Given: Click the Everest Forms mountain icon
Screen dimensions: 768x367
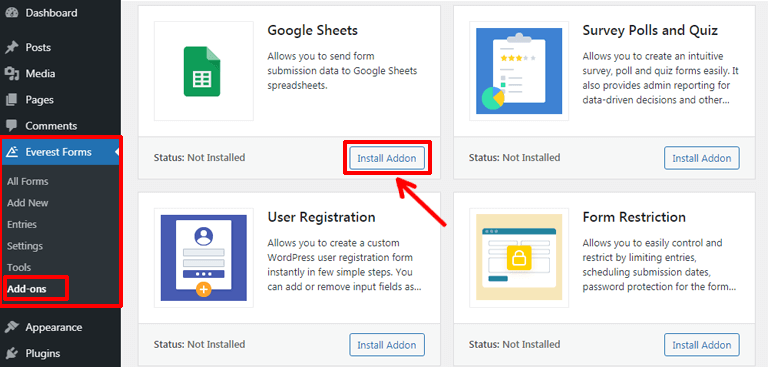Looking at the screenshot, I should click(x=12, y=152).
